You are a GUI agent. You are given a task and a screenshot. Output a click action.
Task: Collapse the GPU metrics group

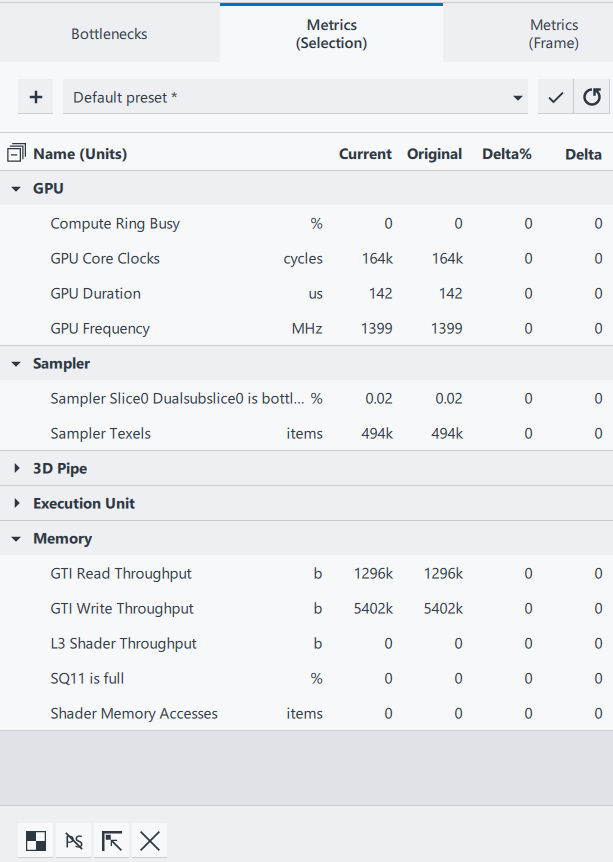point(17,189)
